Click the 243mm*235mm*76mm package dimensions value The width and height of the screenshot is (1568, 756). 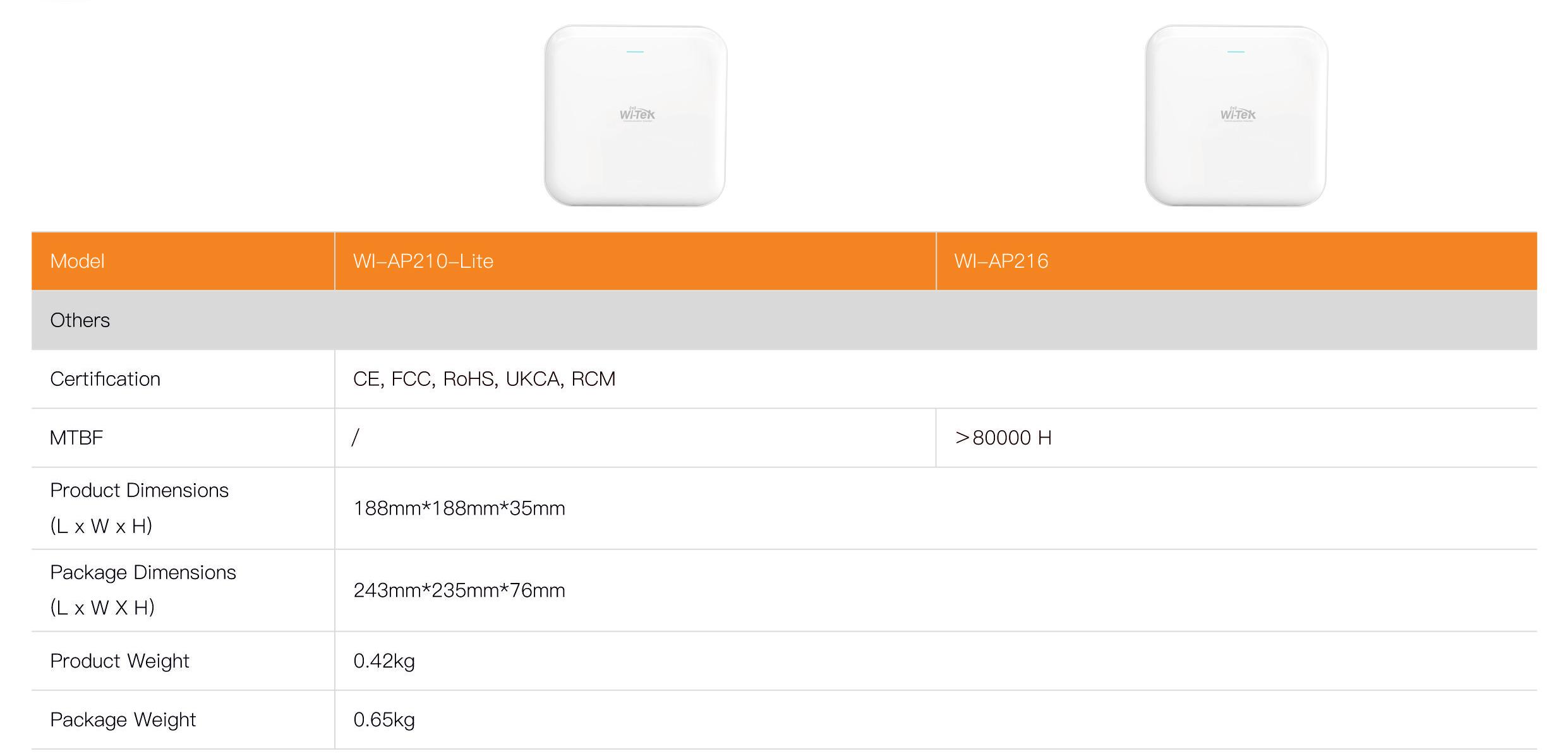click(459, 591)
